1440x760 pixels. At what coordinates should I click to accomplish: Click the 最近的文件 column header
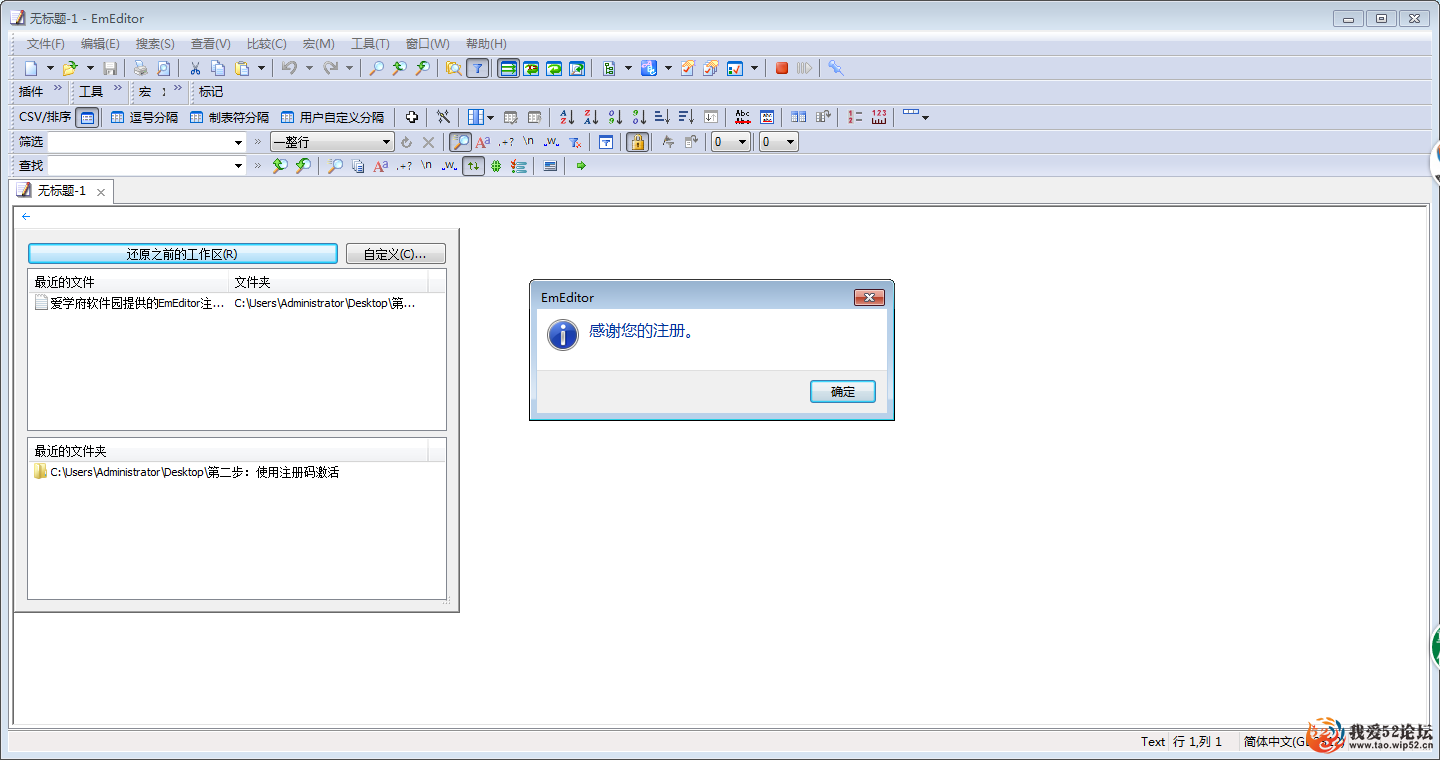pyautogui.click(x=128, y=282)
